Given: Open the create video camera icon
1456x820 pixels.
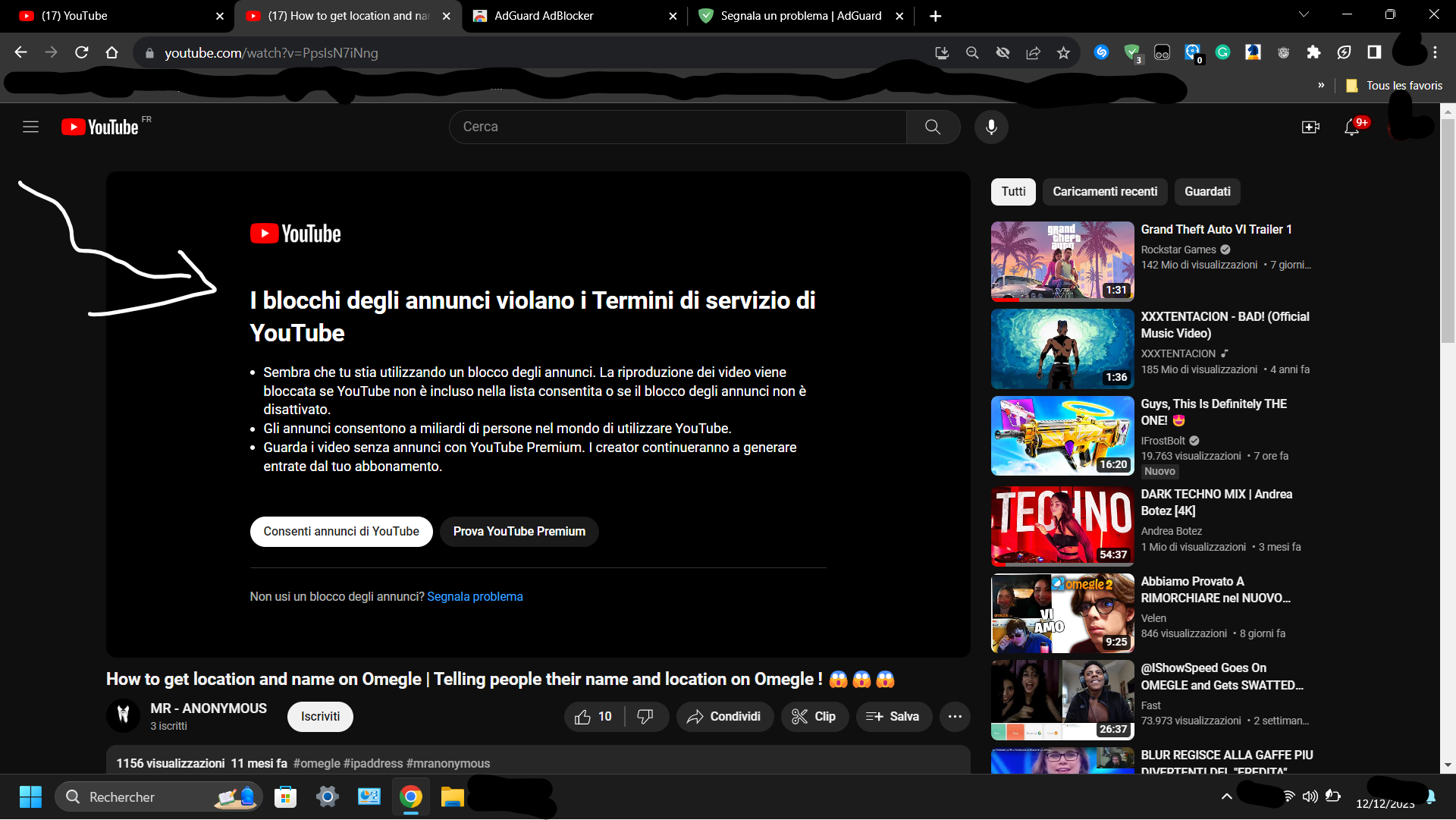Looking at the screenshot, I should [1310, 127].
